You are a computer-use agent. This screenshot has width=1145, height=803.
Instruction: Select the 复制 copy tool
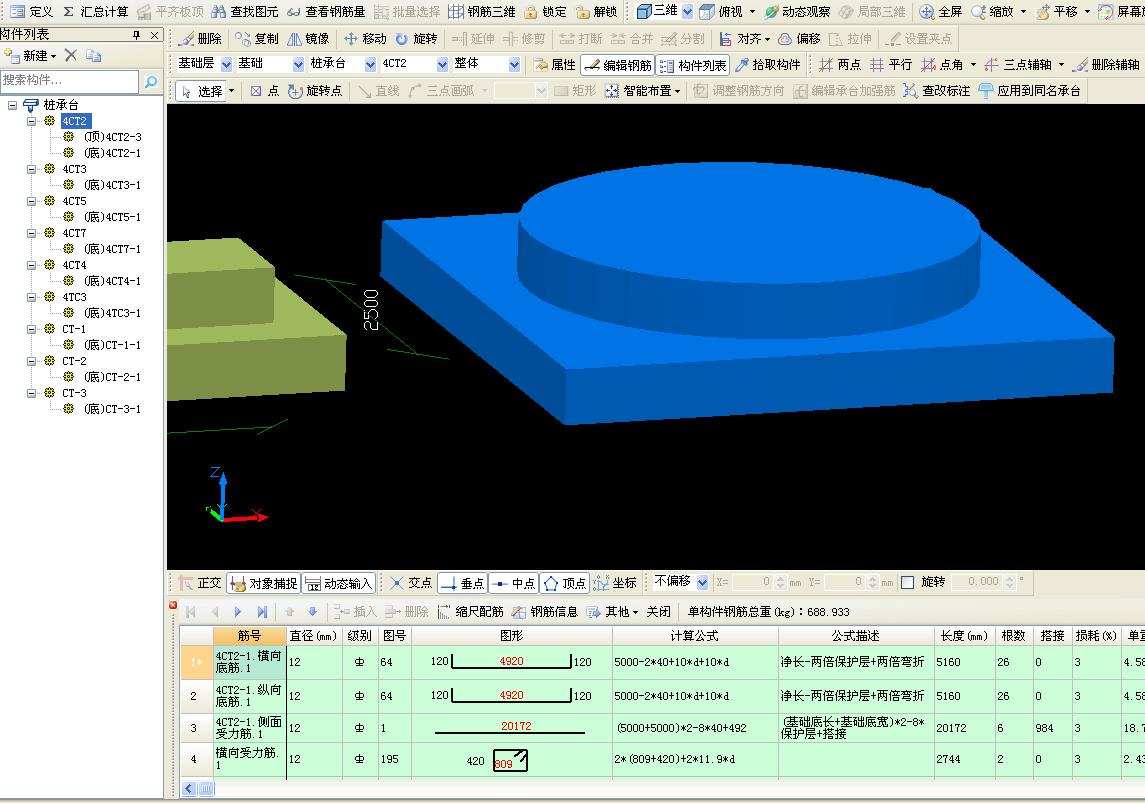click(x=257, y=39)
